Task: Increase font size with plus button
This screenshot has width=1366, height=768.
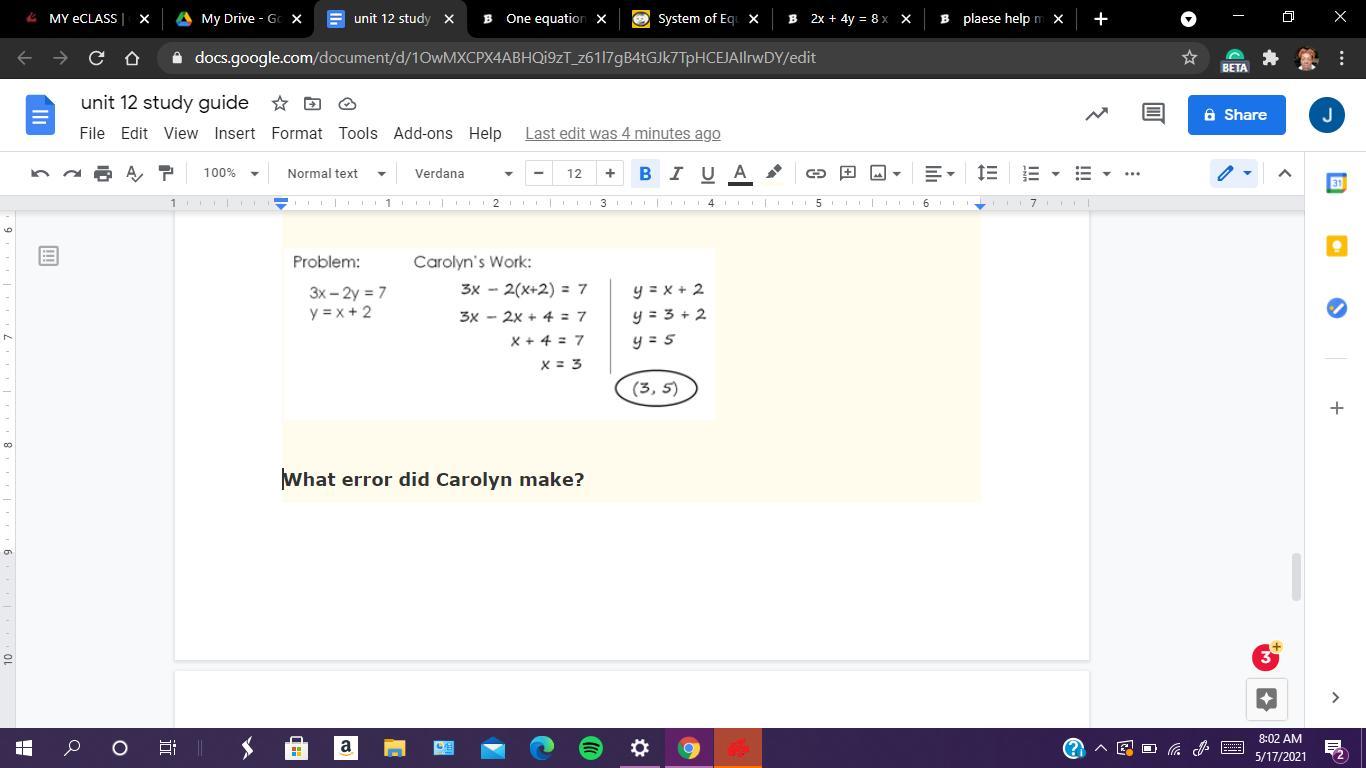Action: click(x=610, y=173)
